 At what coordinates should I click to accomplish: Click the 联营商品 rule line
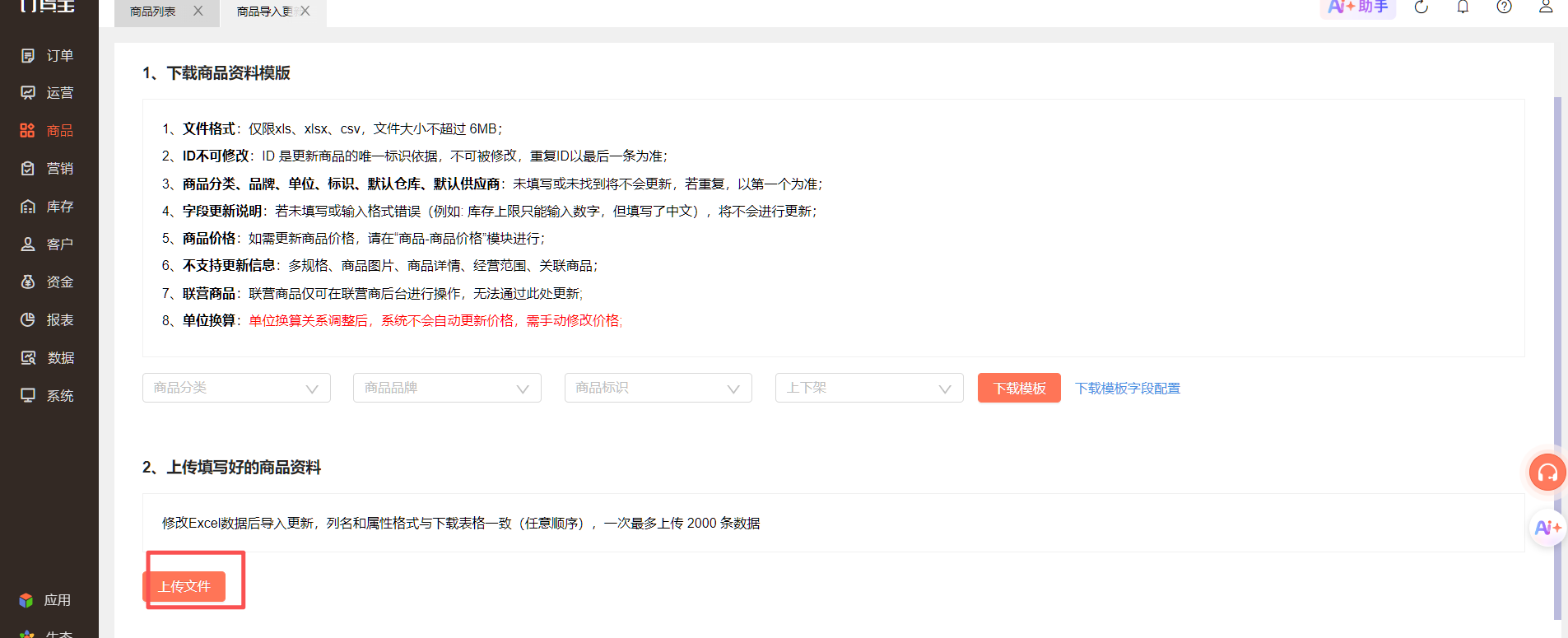[372, 294]
